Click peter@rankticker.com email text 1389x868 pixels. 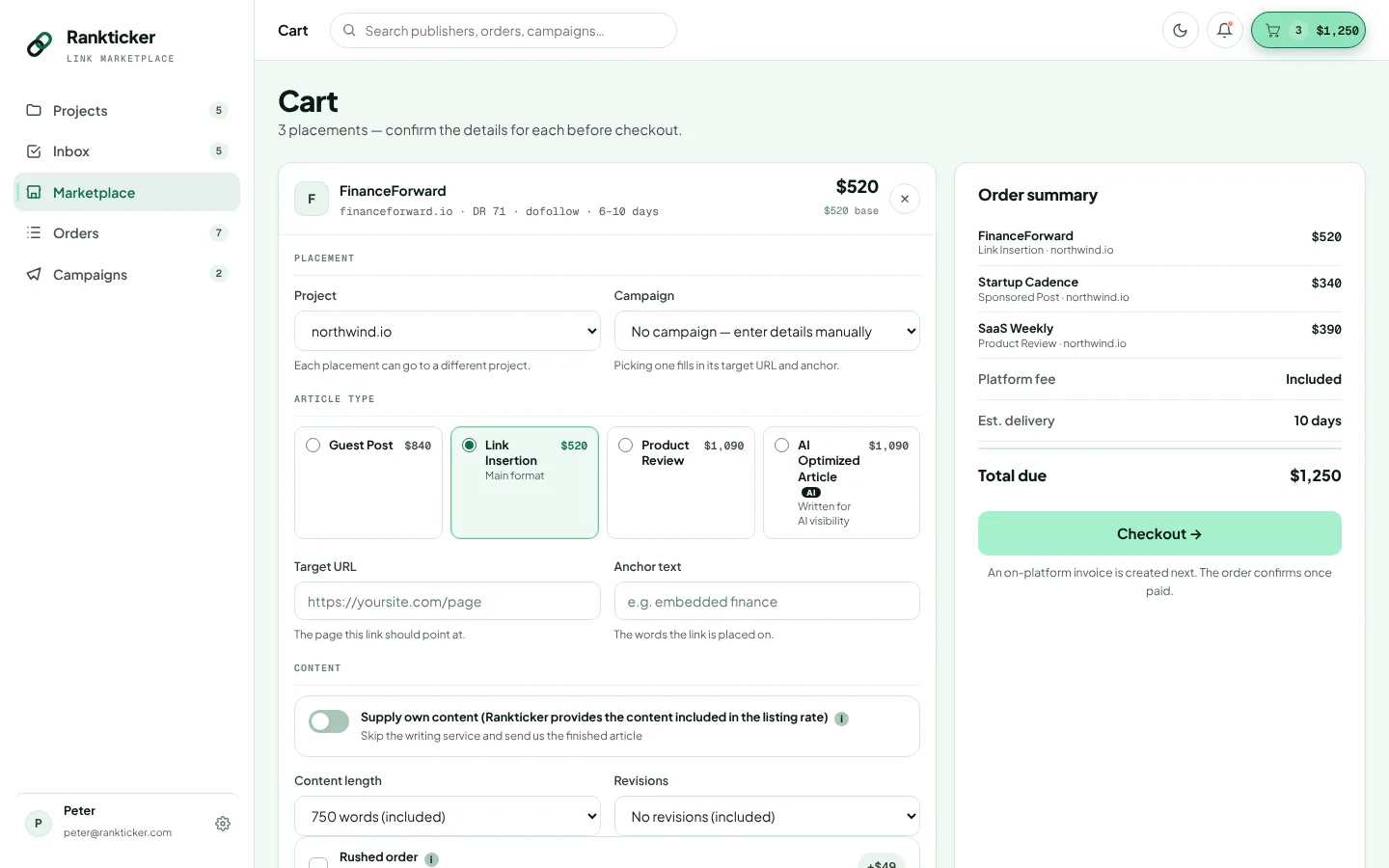[x=118, y=832]
